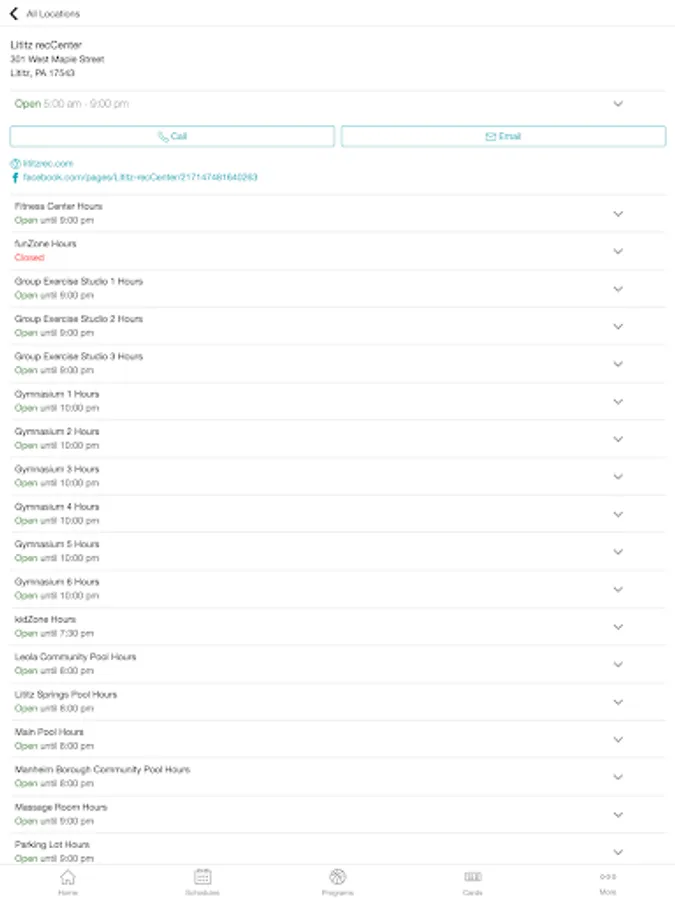This screenshot has height=900, width=675.
Task: Select the Gymnasium 1 Hours label
Action: [57, 394]
